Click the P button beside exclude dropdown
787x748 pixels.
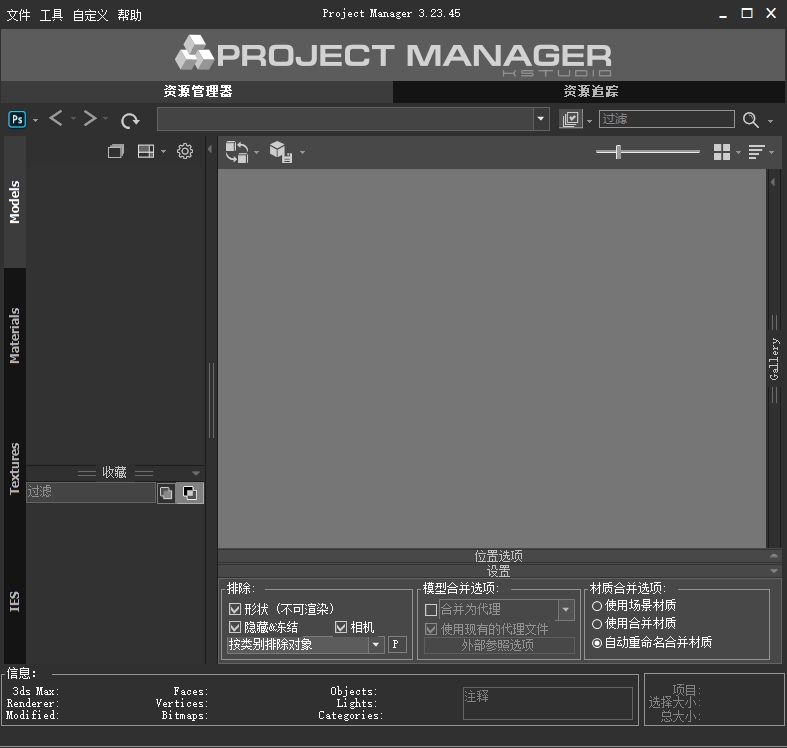(397, 645)
